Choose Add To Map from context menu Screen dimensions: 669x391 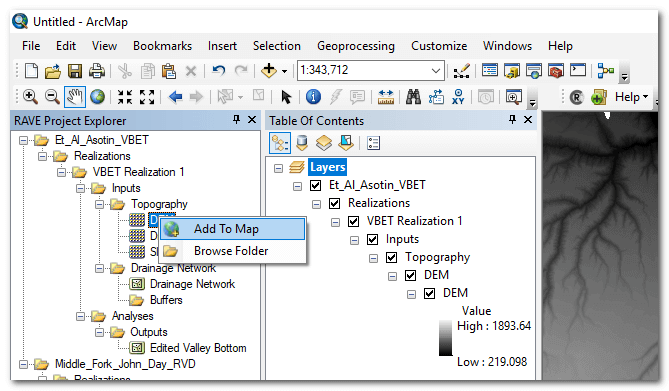[233, 229]
